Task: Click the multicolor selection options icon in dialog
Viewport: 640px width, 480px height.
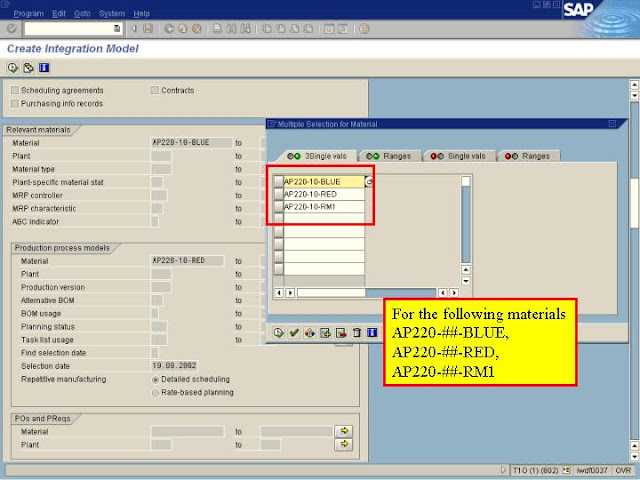Action: pyautogui.click(x=309, y=333)
